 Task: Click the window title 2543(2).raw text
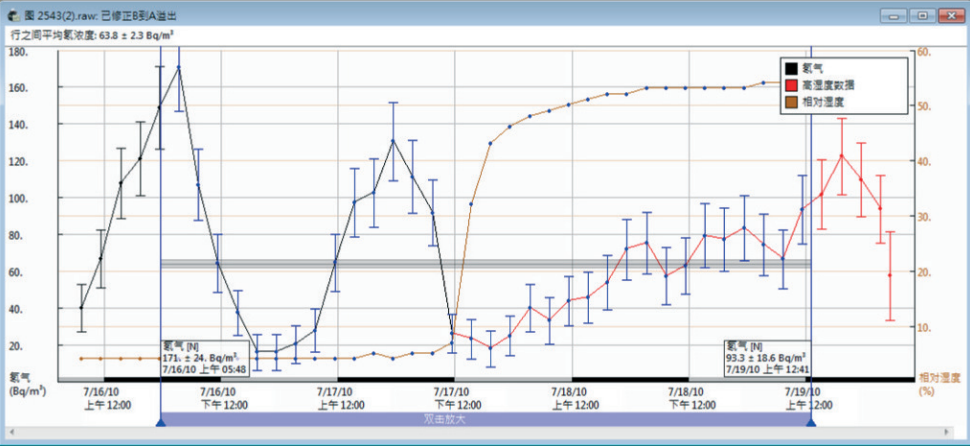pos(64,16)
